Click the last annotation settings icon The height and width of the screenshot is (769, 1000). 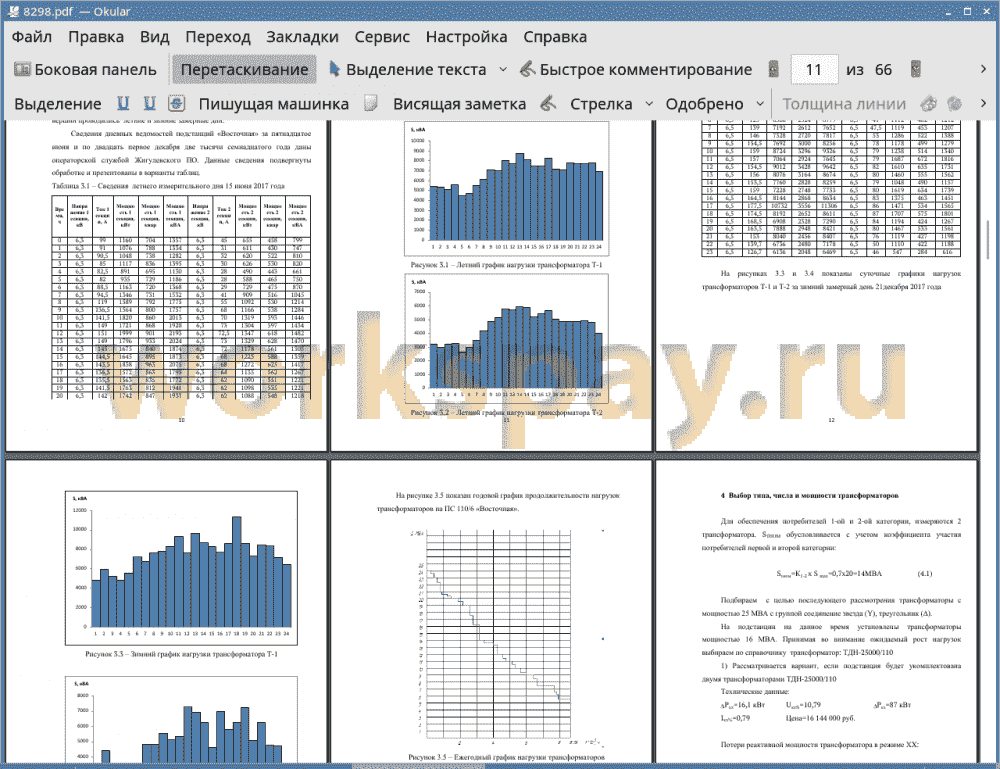[955, 103]
